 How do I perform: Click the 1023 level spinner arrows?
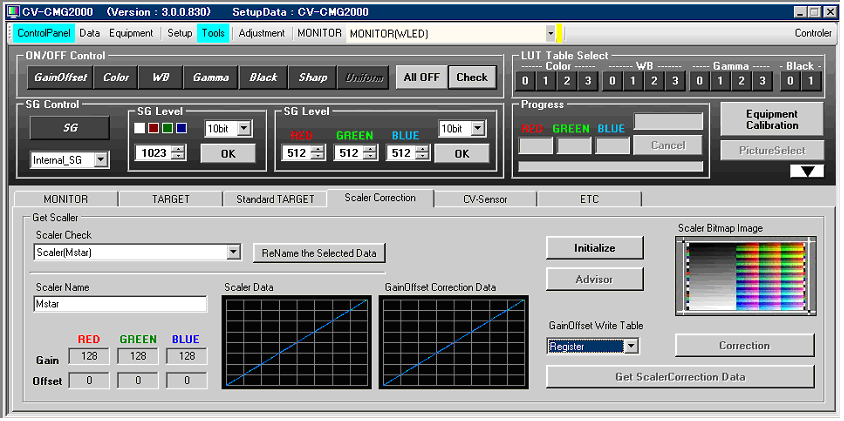(179, 153)
